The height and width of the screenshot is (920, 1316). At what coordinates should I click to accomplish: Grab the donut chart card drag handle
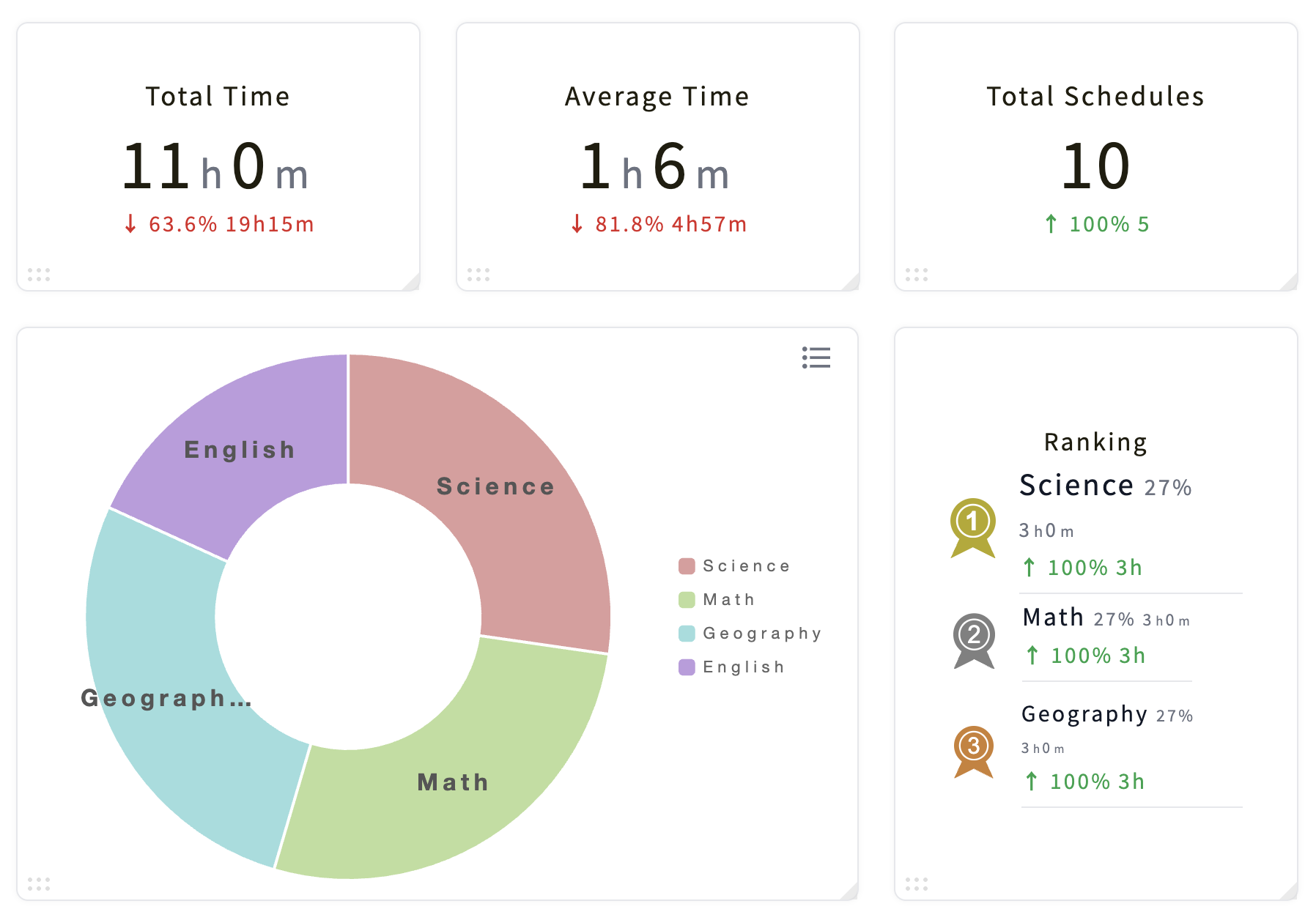tap(39, 884)
